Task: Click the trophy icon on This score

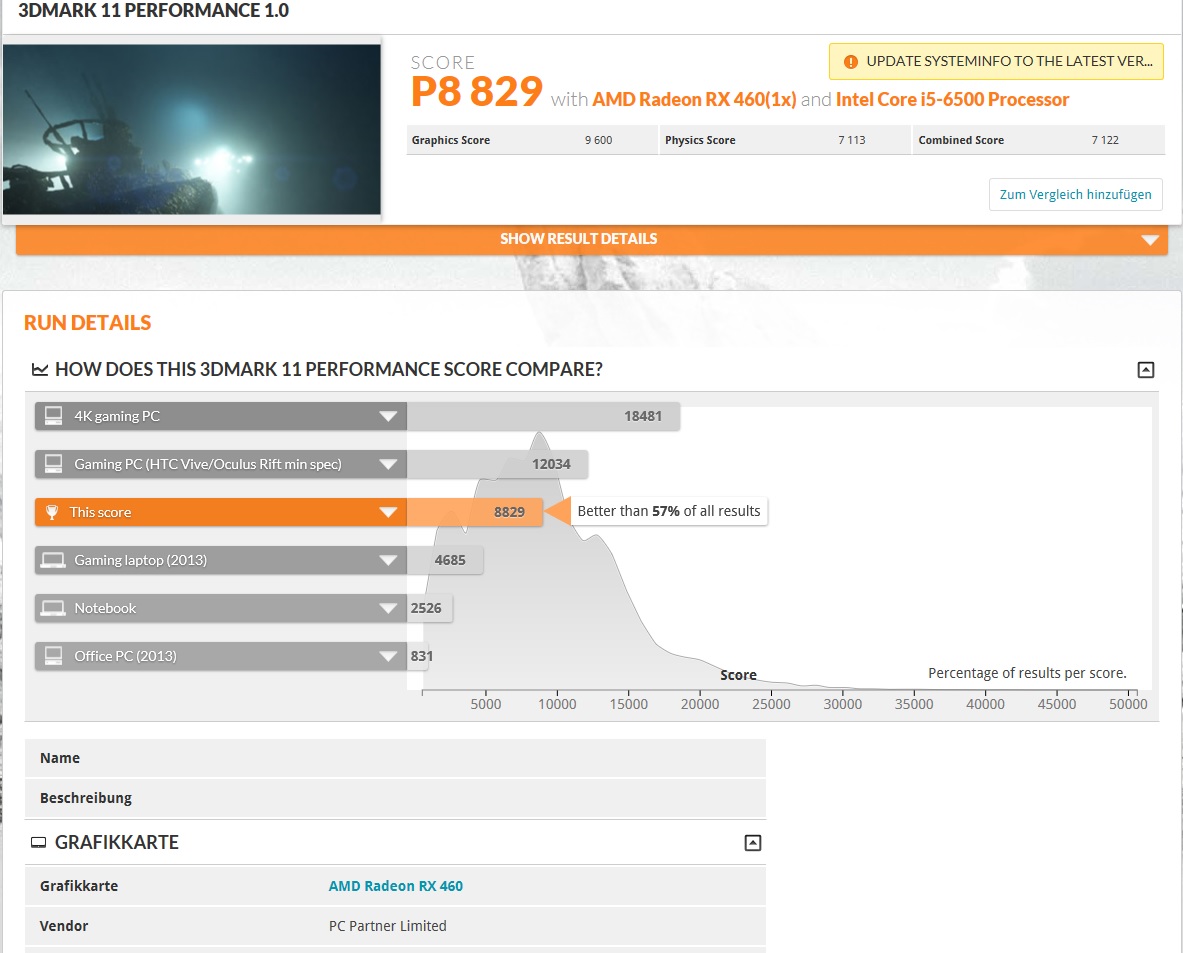Action: [x=52, y=512]
